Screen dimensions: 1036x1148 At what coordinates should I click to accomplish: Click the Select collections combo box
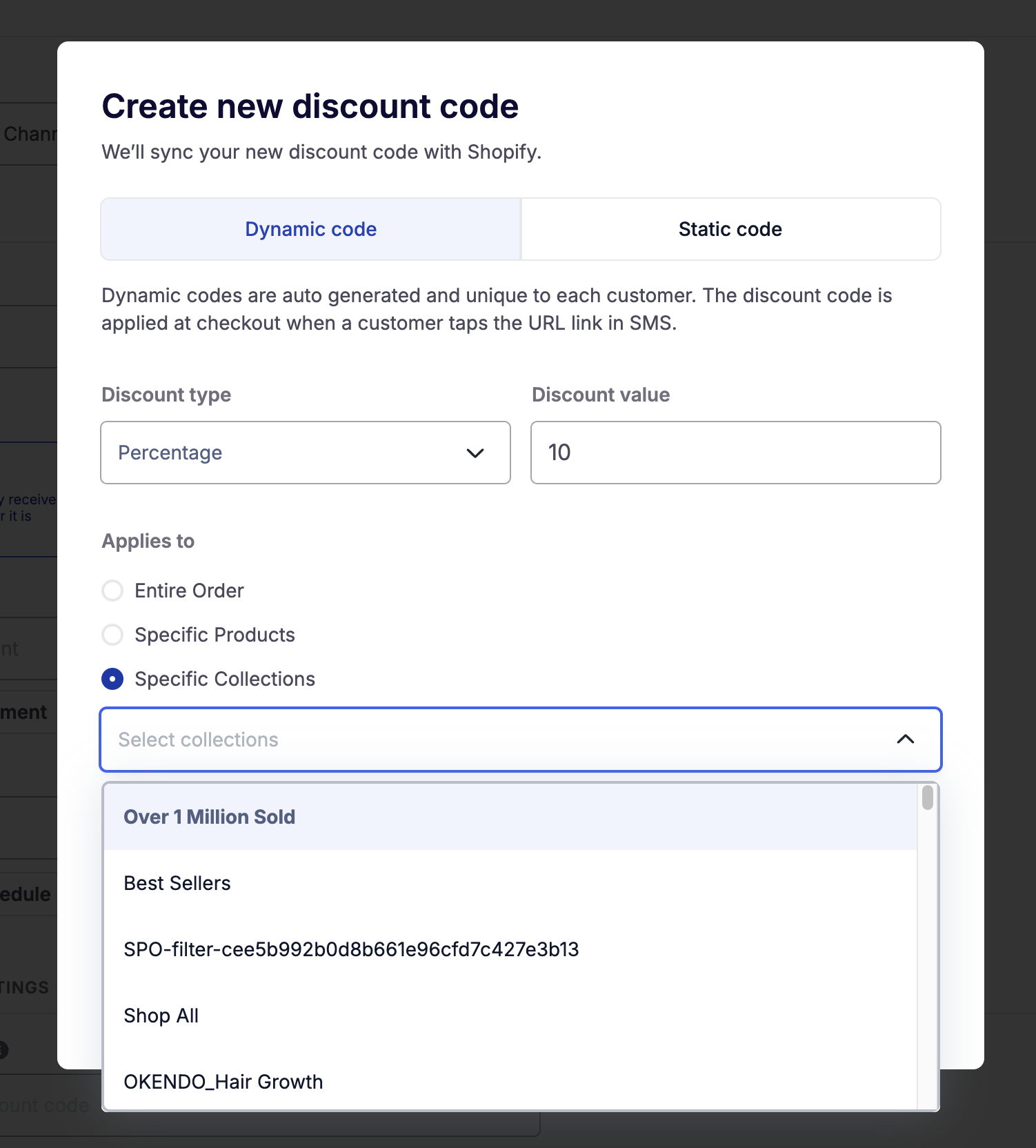click(497, 740)
